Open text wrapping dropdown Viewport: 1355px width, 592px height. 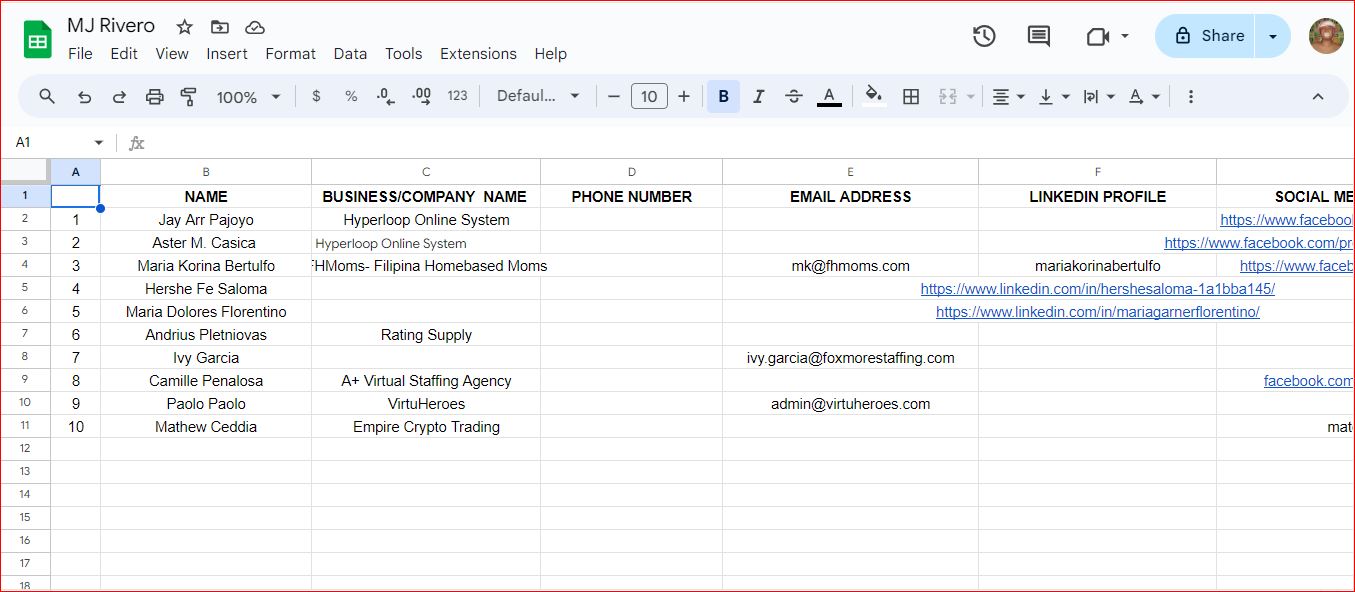(1100, 96)
